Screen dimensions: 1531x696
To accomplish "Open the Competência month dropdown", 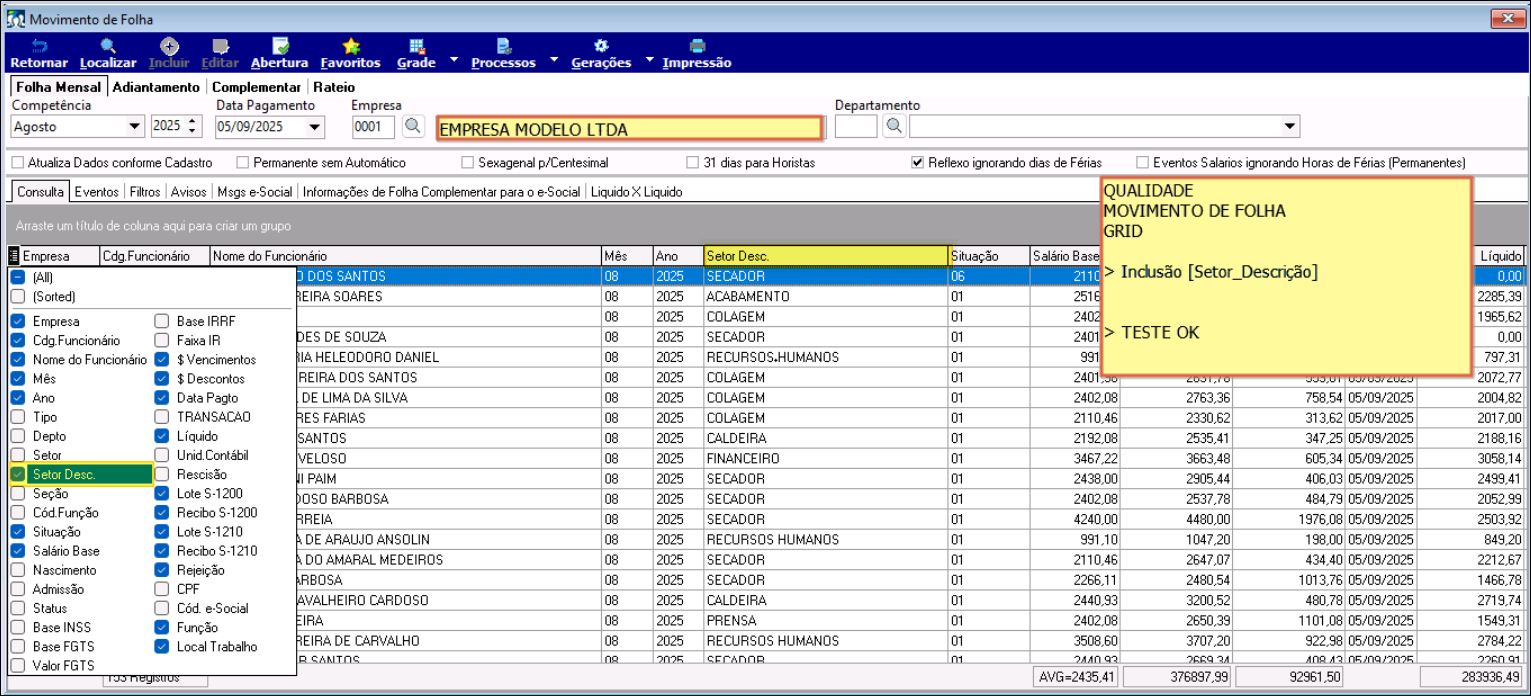I will (x=135, y=127).
